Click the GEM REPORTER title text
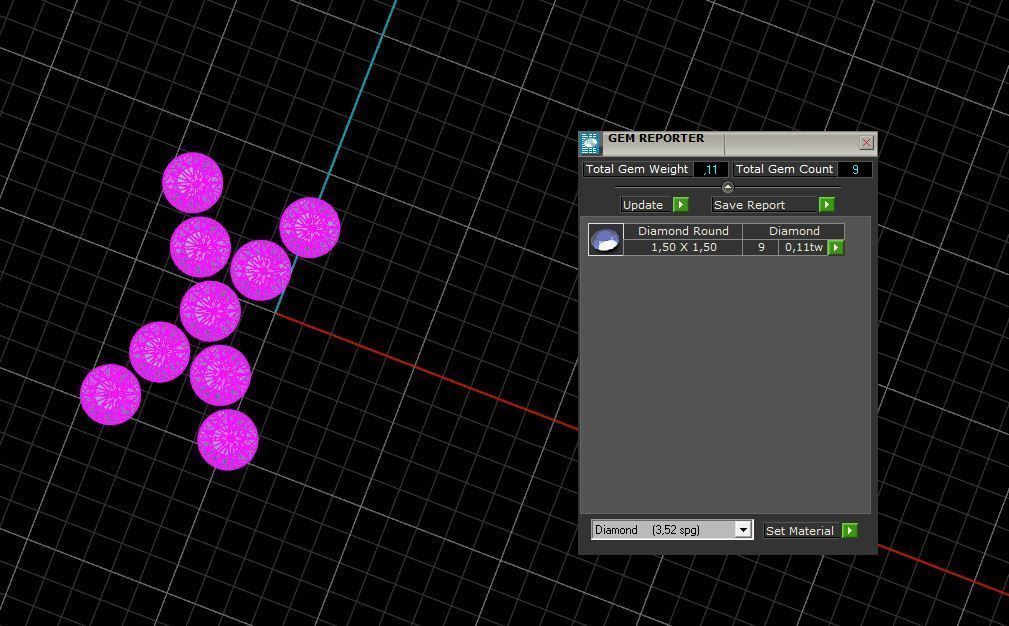 point(656,138)
